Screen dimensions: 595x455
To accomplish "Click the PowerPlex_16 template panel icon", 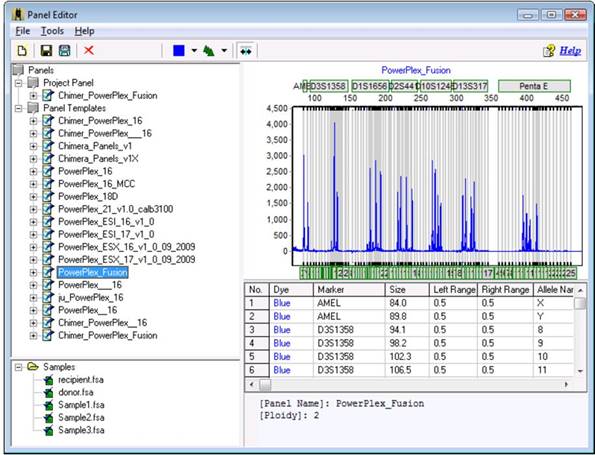I will click(48, 171).
